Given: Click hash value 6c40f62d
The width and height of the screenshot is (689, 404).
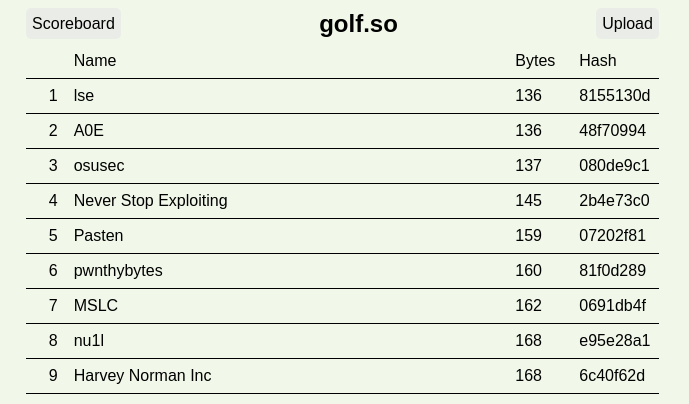Looking at the screenshot, I should pyautogui.click(x=612, y=375).
